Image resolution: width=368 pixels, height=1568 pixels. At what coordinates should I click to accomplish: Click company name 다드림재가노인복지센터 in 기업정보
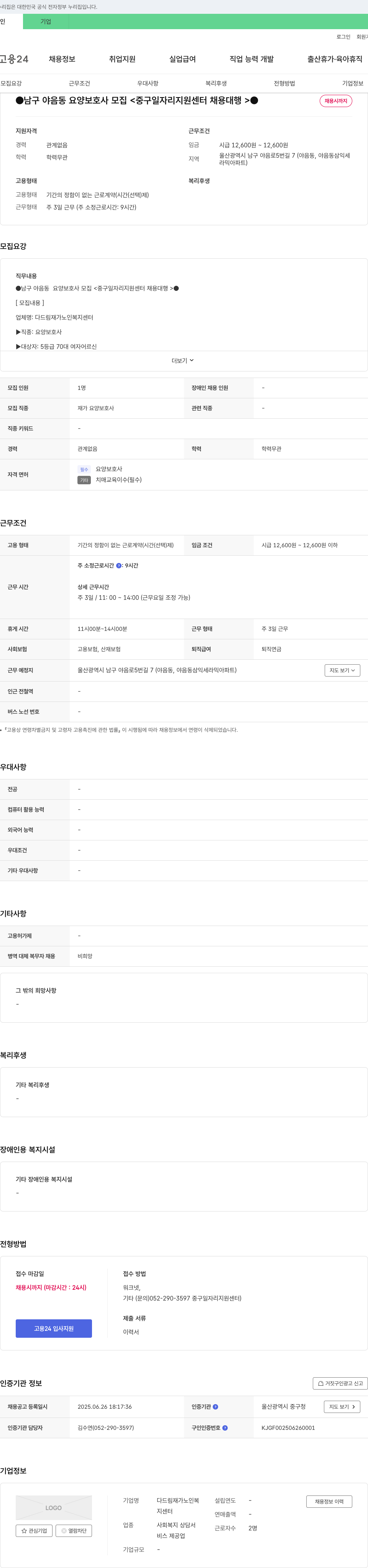(x=177, y=1506)
